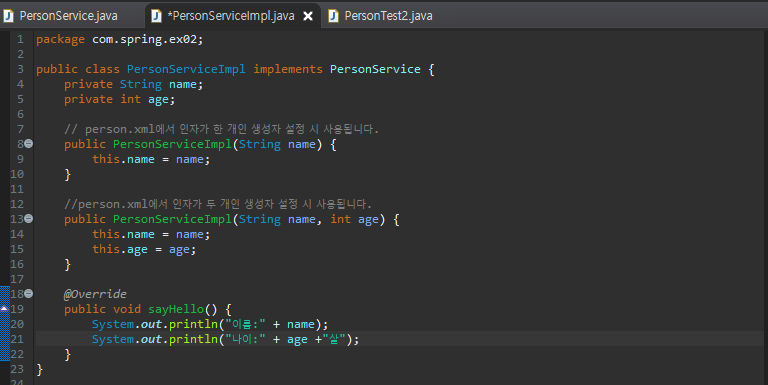This screenshot has height=385, width=768.
Task: Click the comment on line 12
Action: coord(218,204)
